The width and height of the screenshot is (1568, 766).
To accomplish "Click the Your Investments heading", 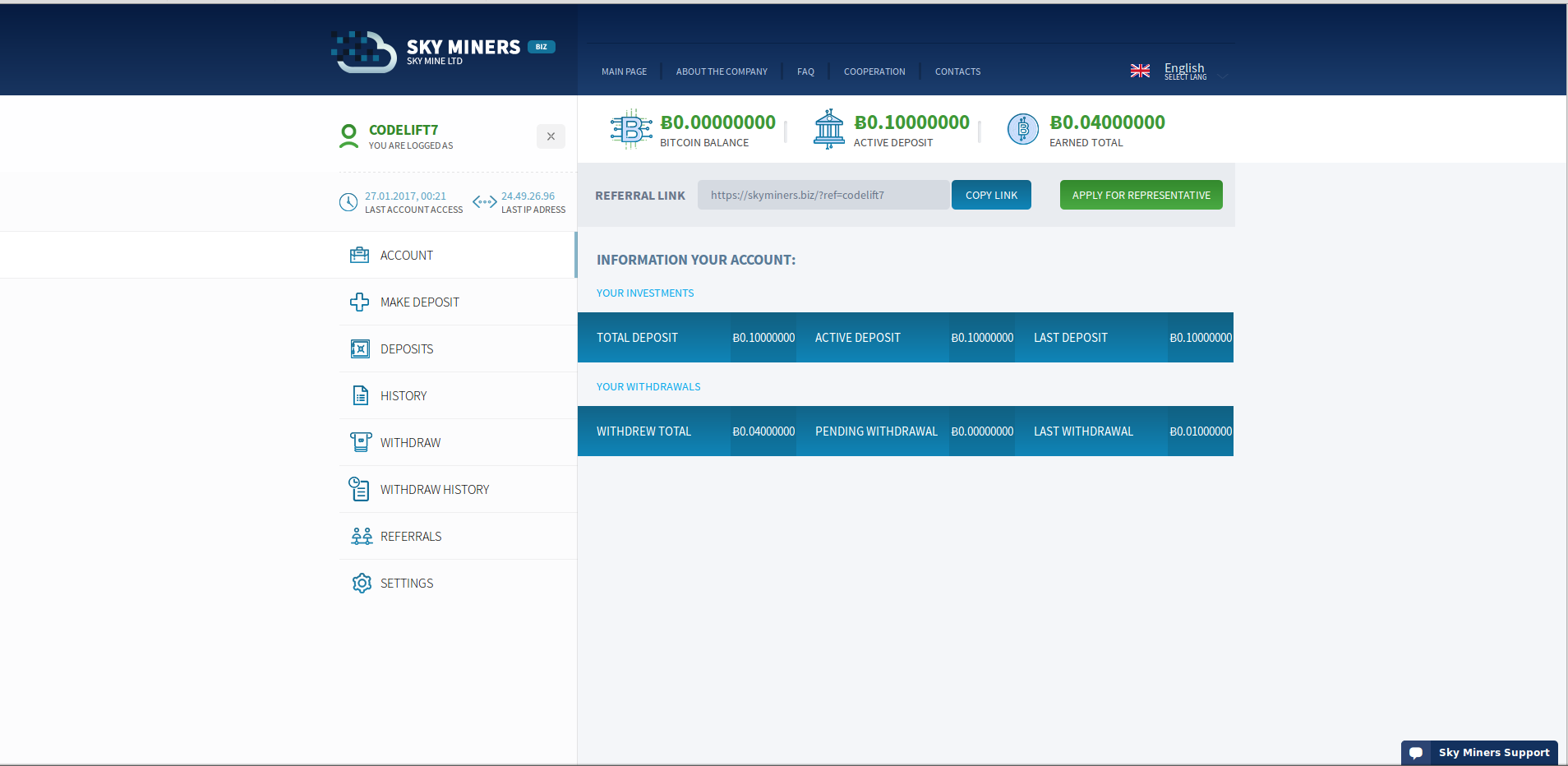I will [645, 293].
